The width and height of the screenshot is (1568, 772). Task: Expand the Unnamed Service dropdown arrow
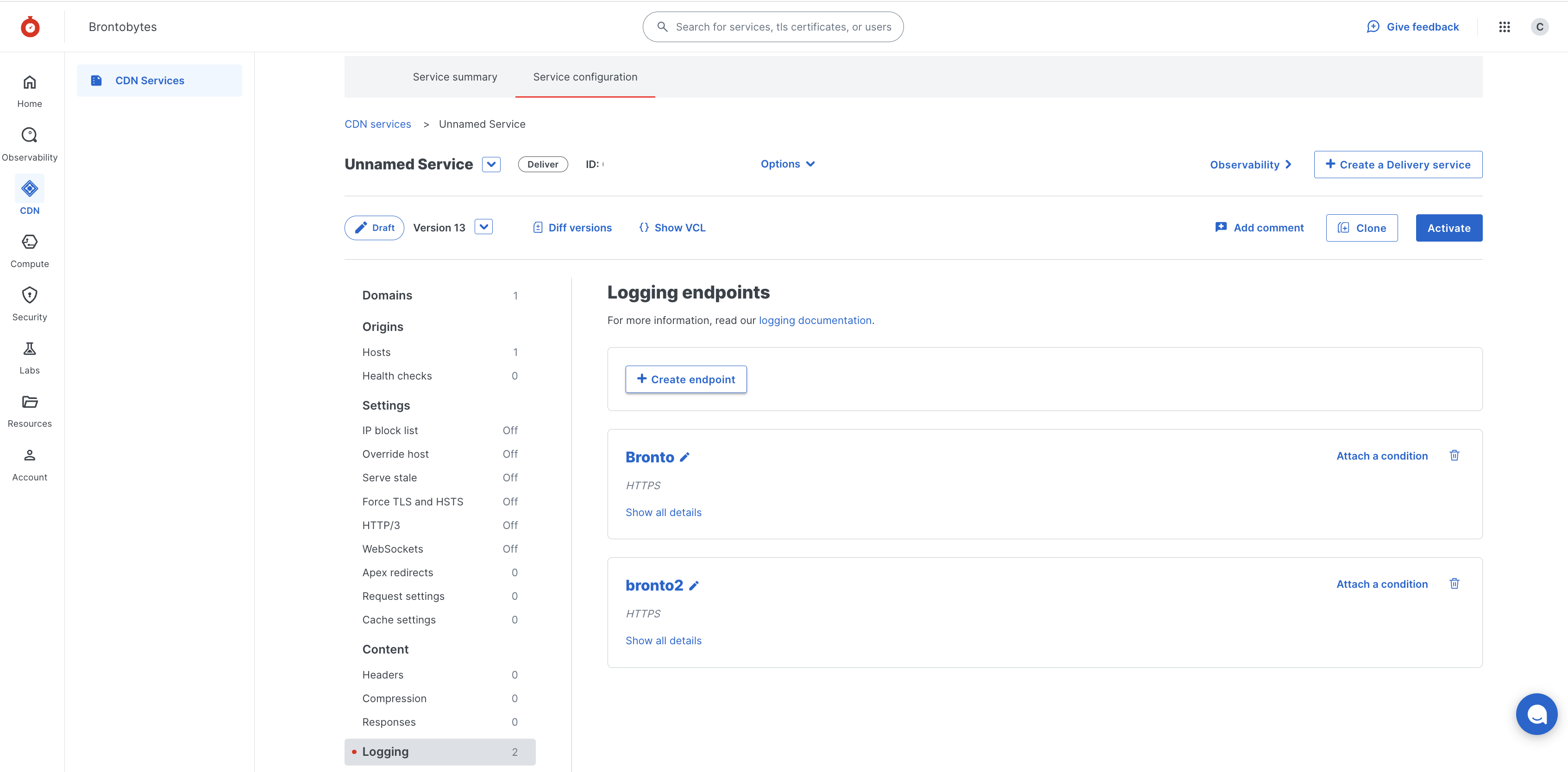pos(490,164)
